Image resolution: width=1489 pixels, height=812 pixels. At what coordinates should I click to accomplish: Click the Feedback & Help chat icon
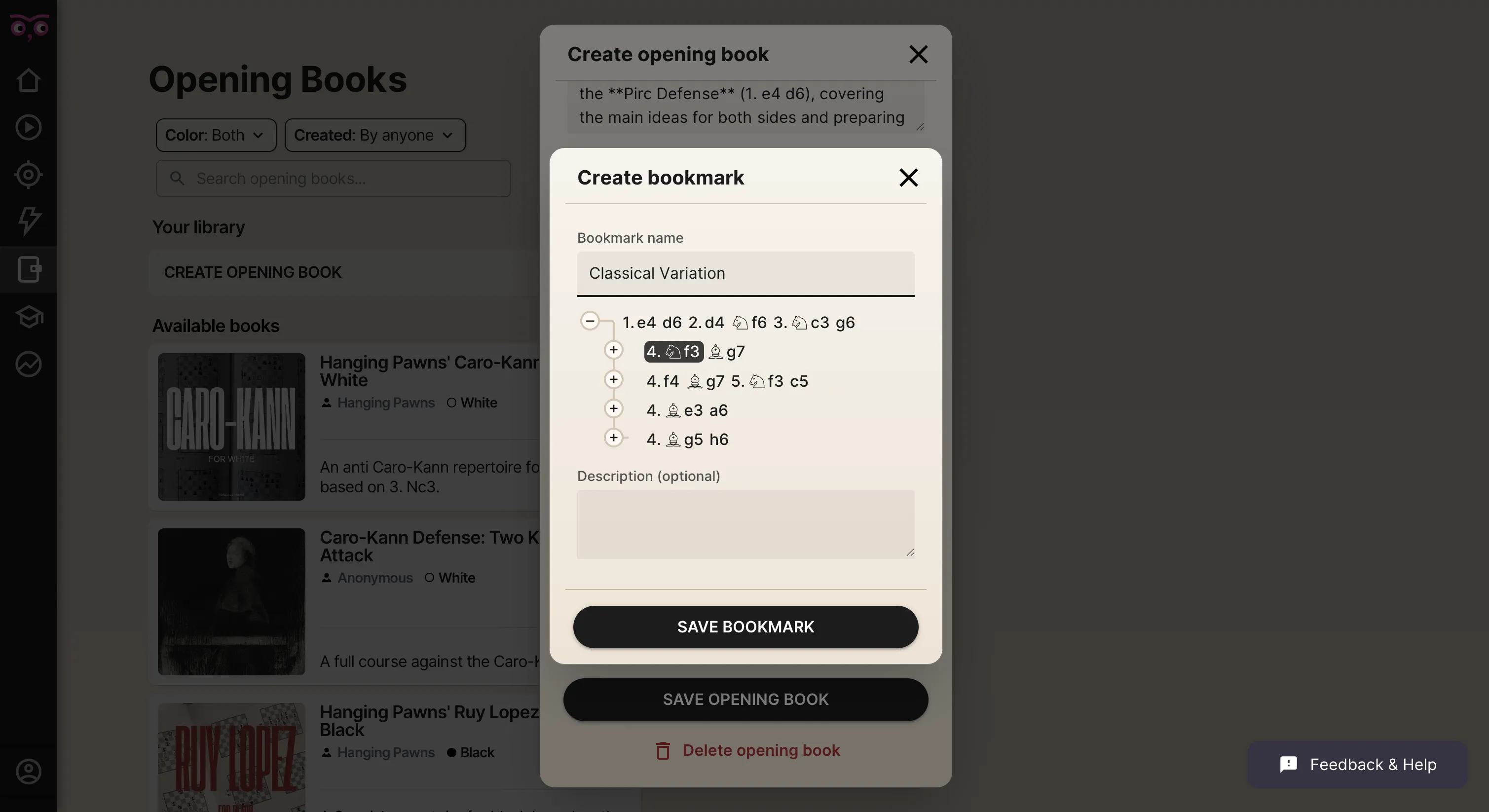[x=1288, y=765]
